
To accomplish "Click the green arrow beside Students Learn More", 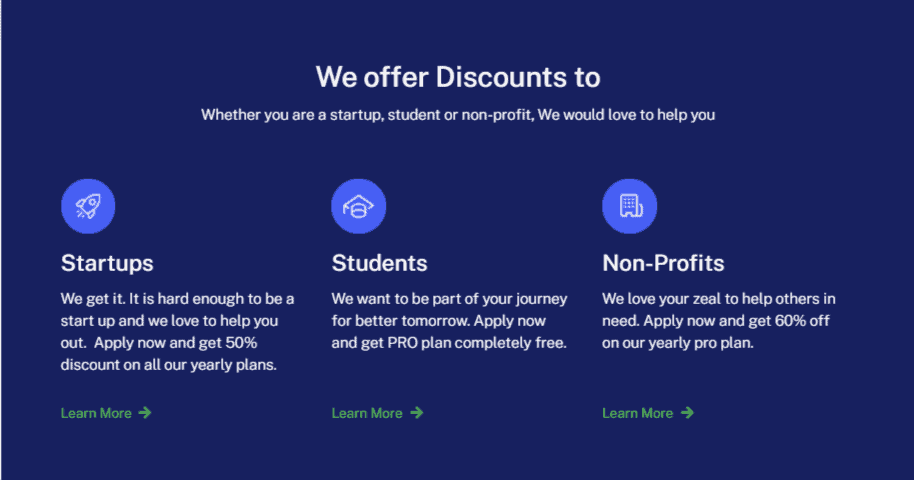I will [416, 413].
